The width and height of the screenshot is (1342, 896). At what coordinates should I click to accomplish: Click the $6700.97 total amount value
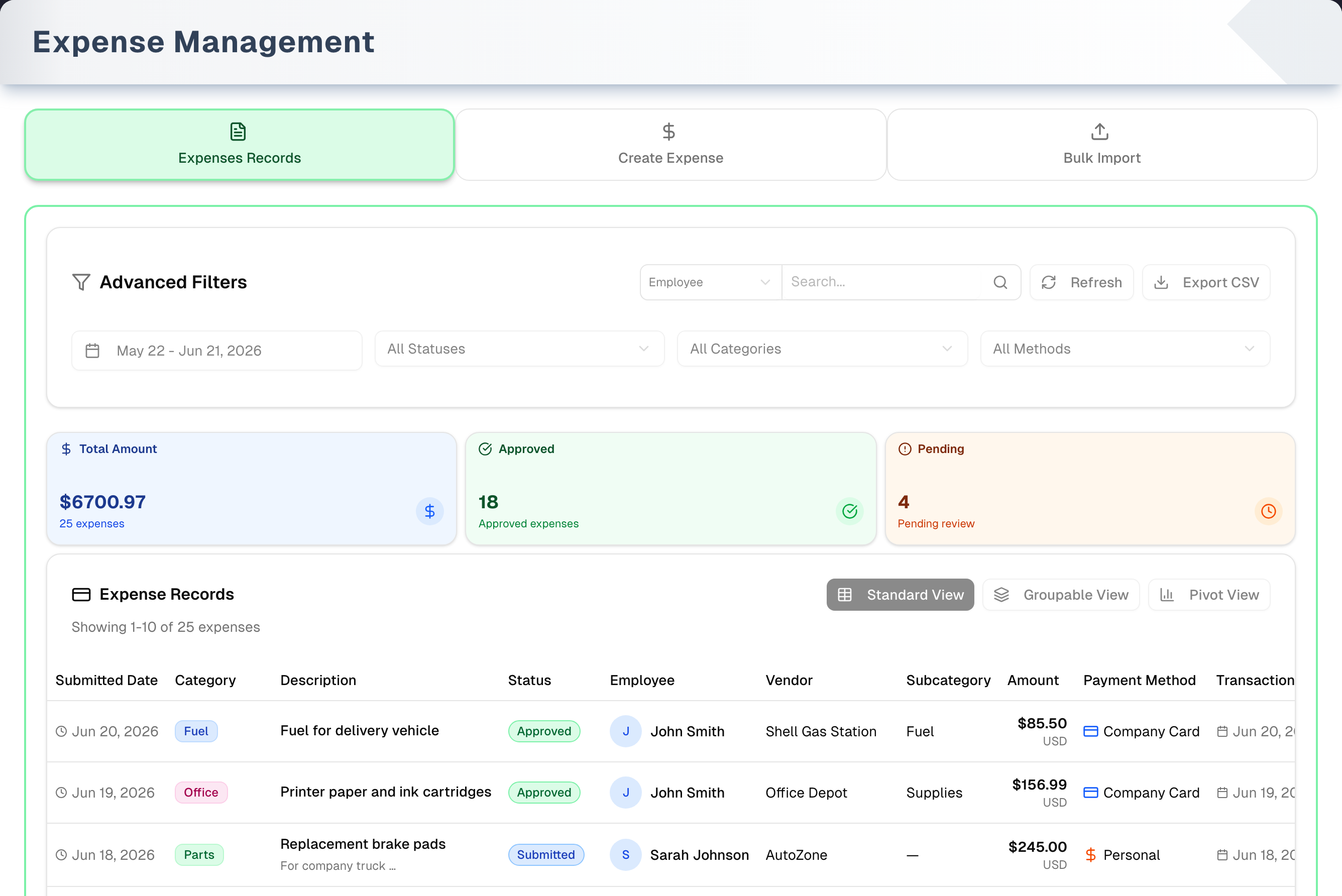click(x=102, y=502)
